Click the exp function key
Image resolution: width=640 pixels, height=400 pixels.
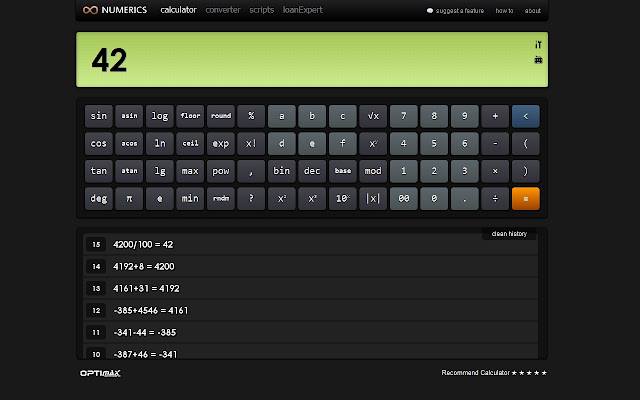coord(221,144)
